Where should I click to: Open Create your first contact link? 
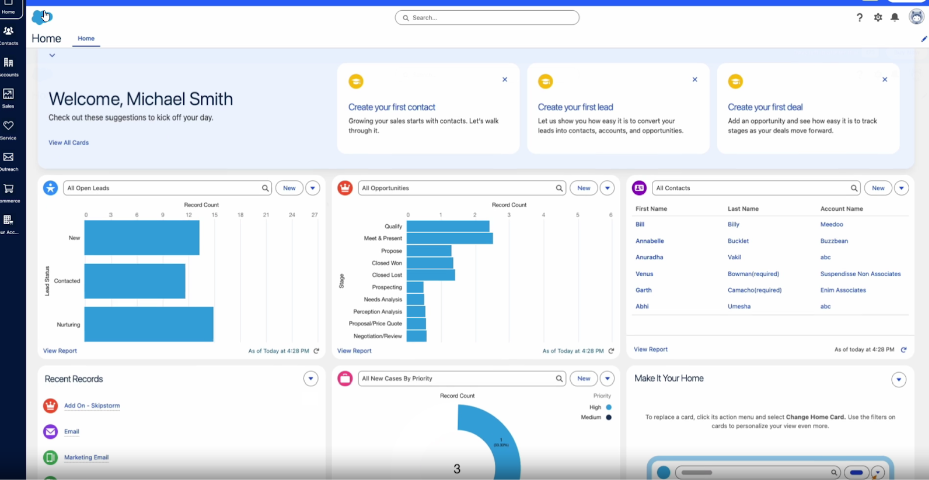coord(392,107)
